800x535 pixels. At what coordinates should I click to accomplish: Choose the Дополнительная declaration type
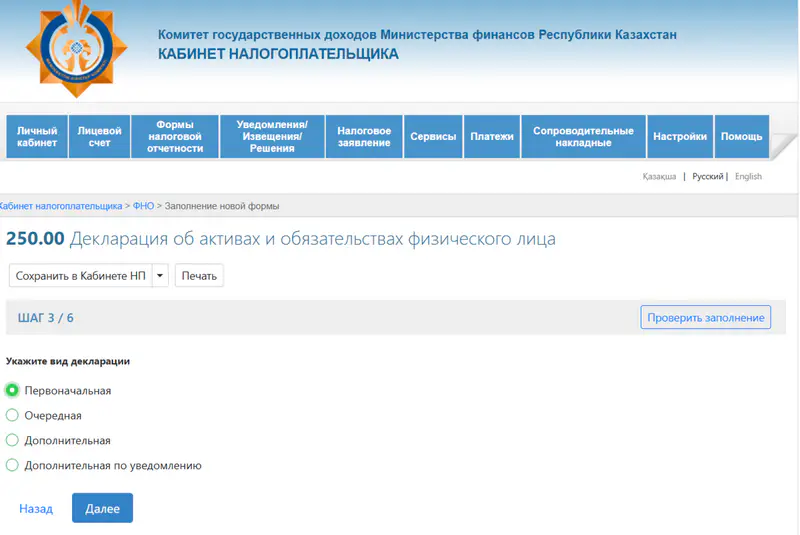click(13, 440)
